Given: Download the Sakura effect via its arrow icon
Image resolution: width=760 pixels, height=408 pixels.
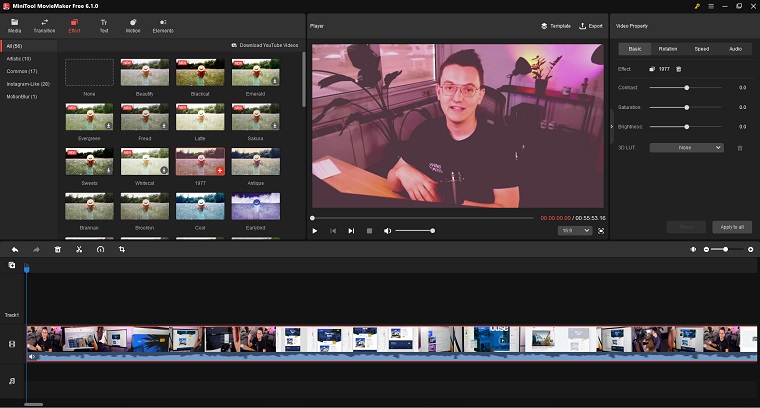Looking at the screenshot, I should (x=275, y=126).
